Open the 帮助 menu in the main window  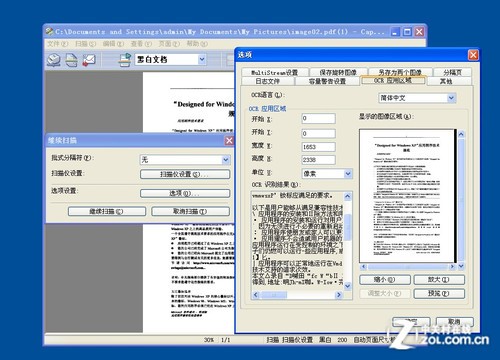pyautogui.click(x=197, y=44)
